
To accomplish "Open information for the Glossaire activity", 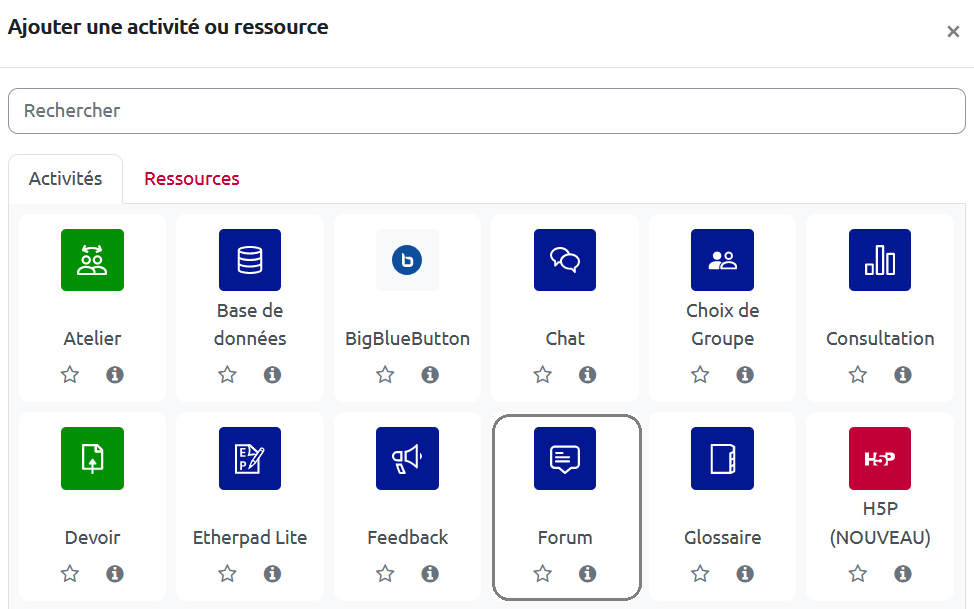I will tap(745, 574).
